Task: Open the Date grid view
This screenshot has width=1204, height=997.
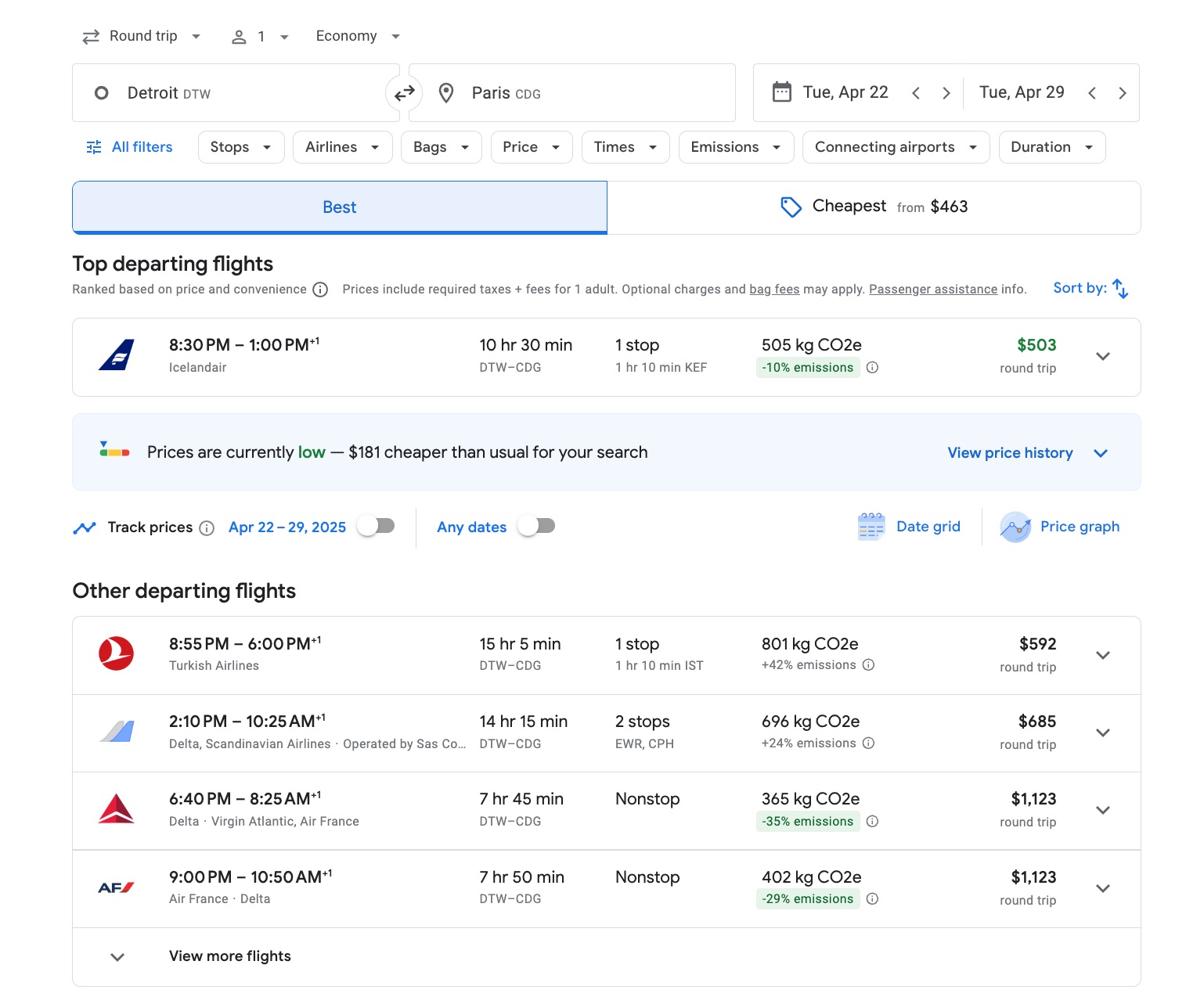Action: (910, 527)
